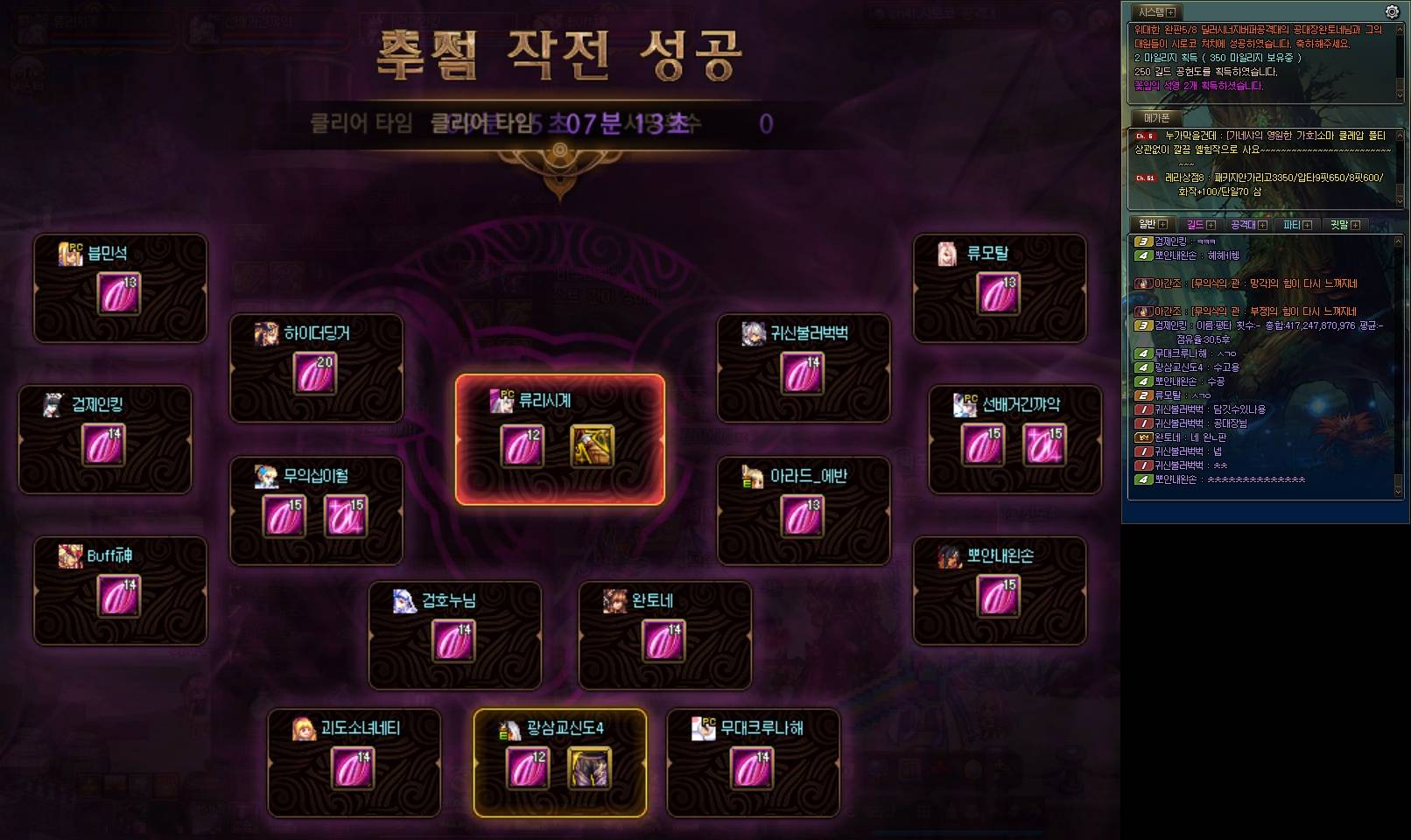Click 하이더딩거's pink crystal with 20

coord(315,374)
